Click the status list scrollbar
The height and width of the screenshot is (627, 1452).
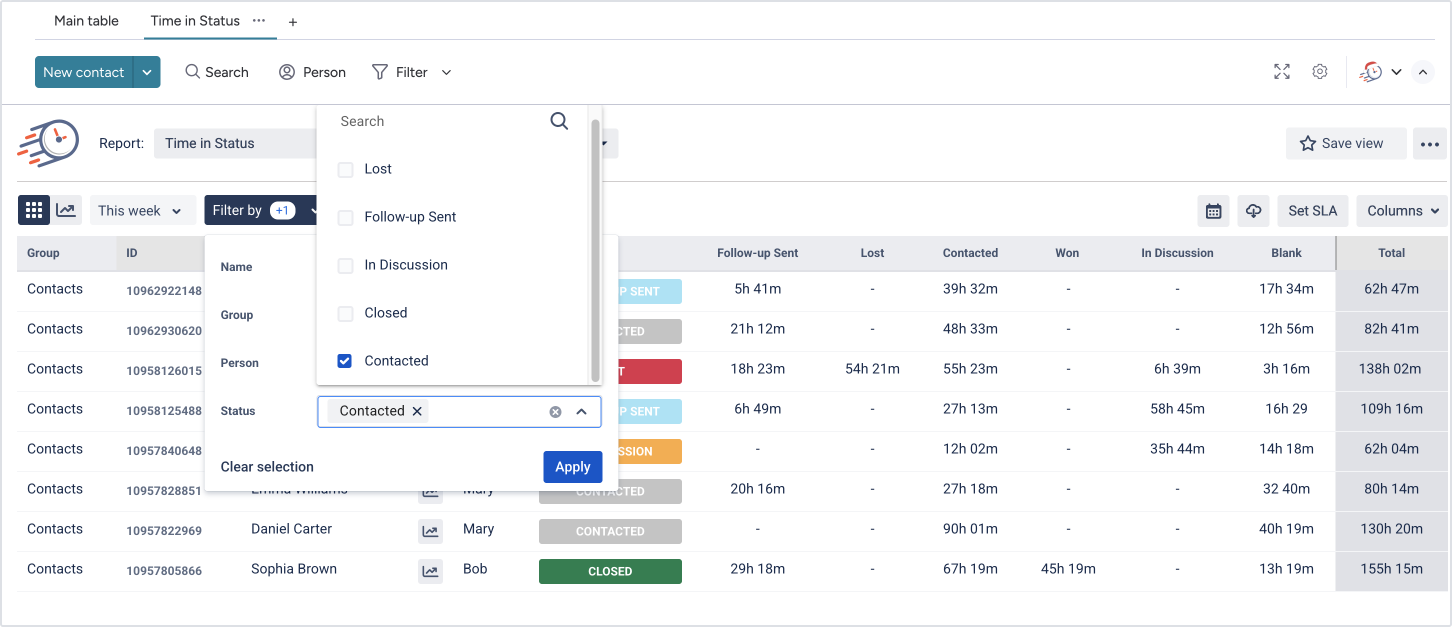pos(596,250)
